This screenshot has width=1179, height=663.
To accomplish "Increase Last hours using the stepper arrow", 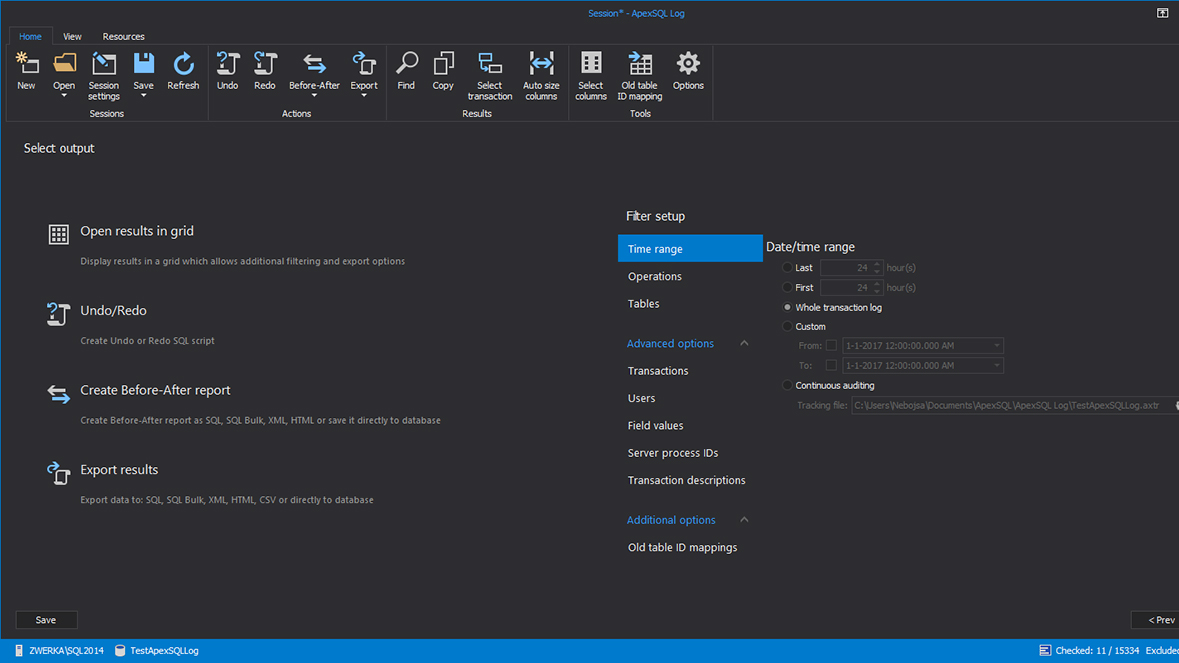I will click(877, 263).
